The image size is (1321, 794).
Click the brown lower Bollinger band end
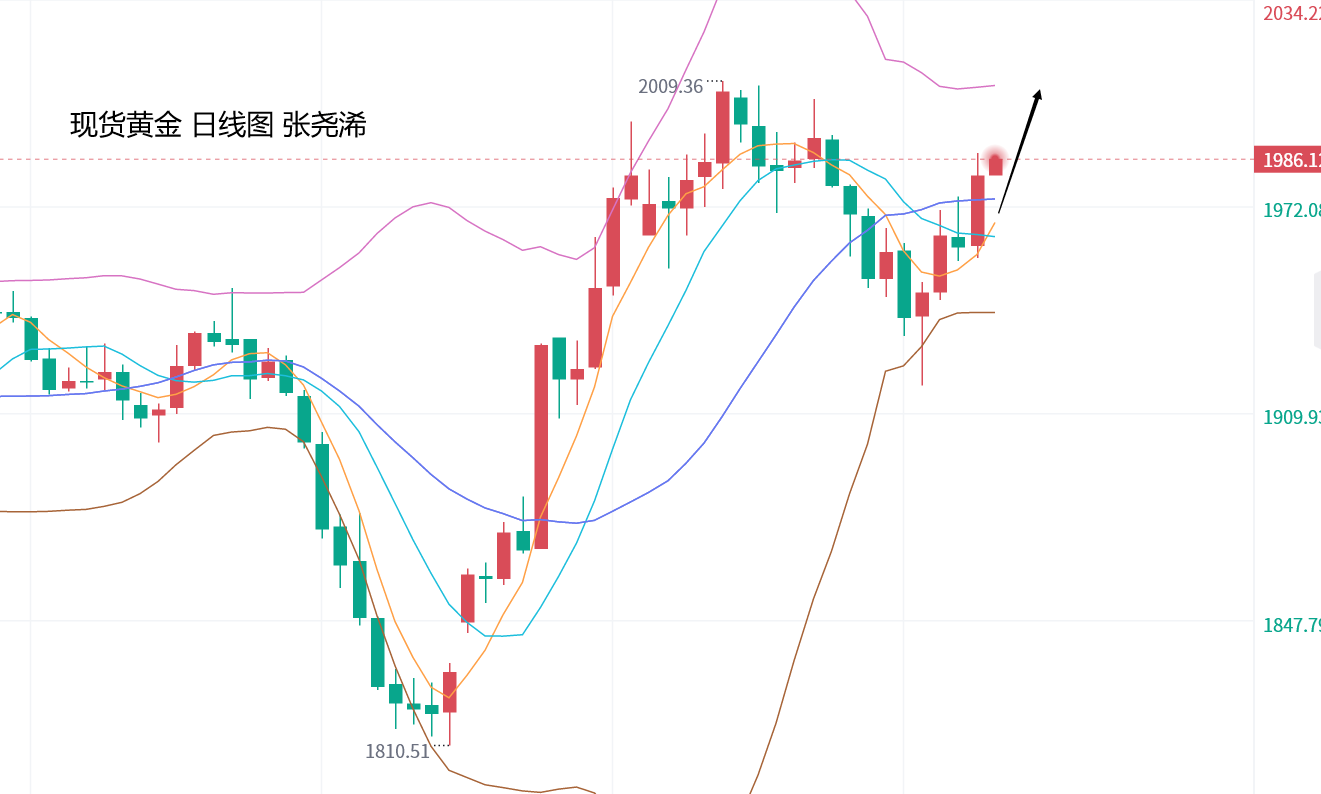point(992,312)
